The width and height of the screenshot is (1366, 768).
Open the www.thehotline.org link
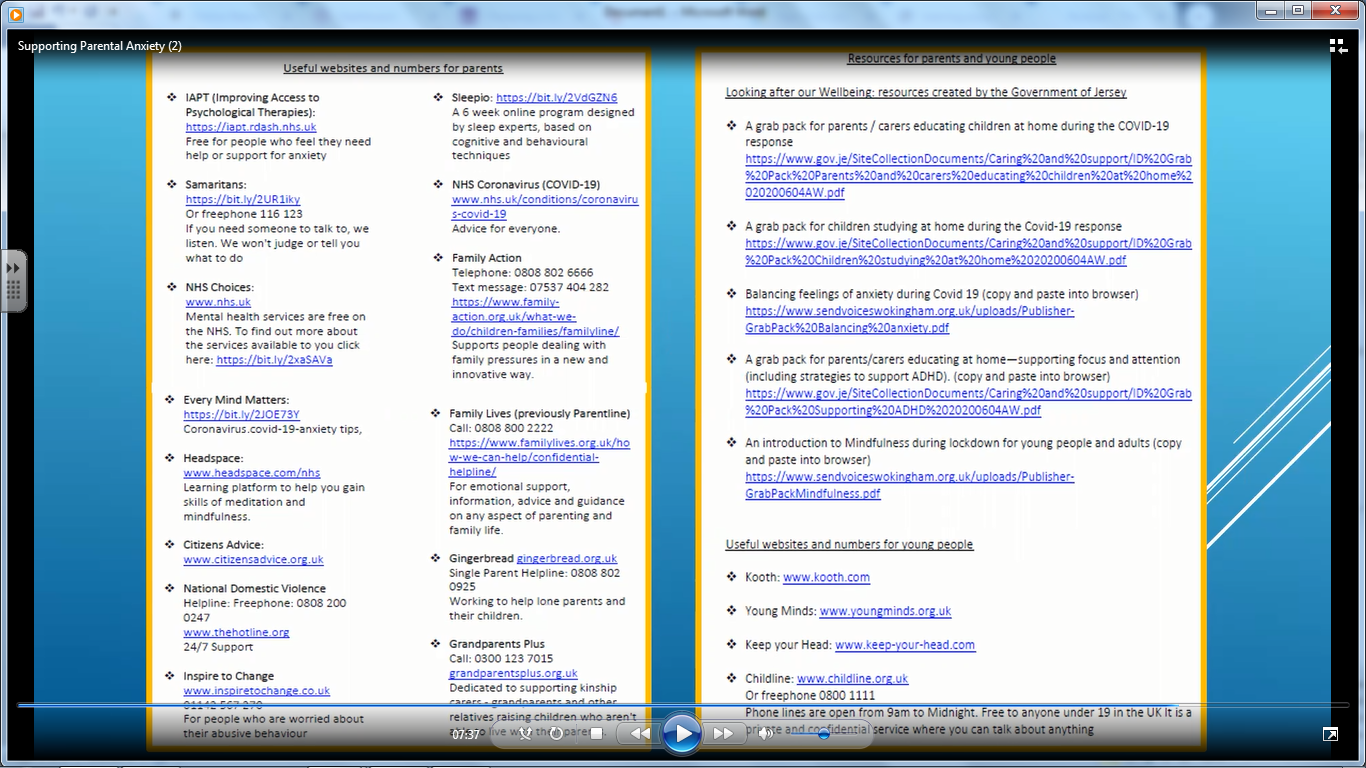[x=236, y=632]
